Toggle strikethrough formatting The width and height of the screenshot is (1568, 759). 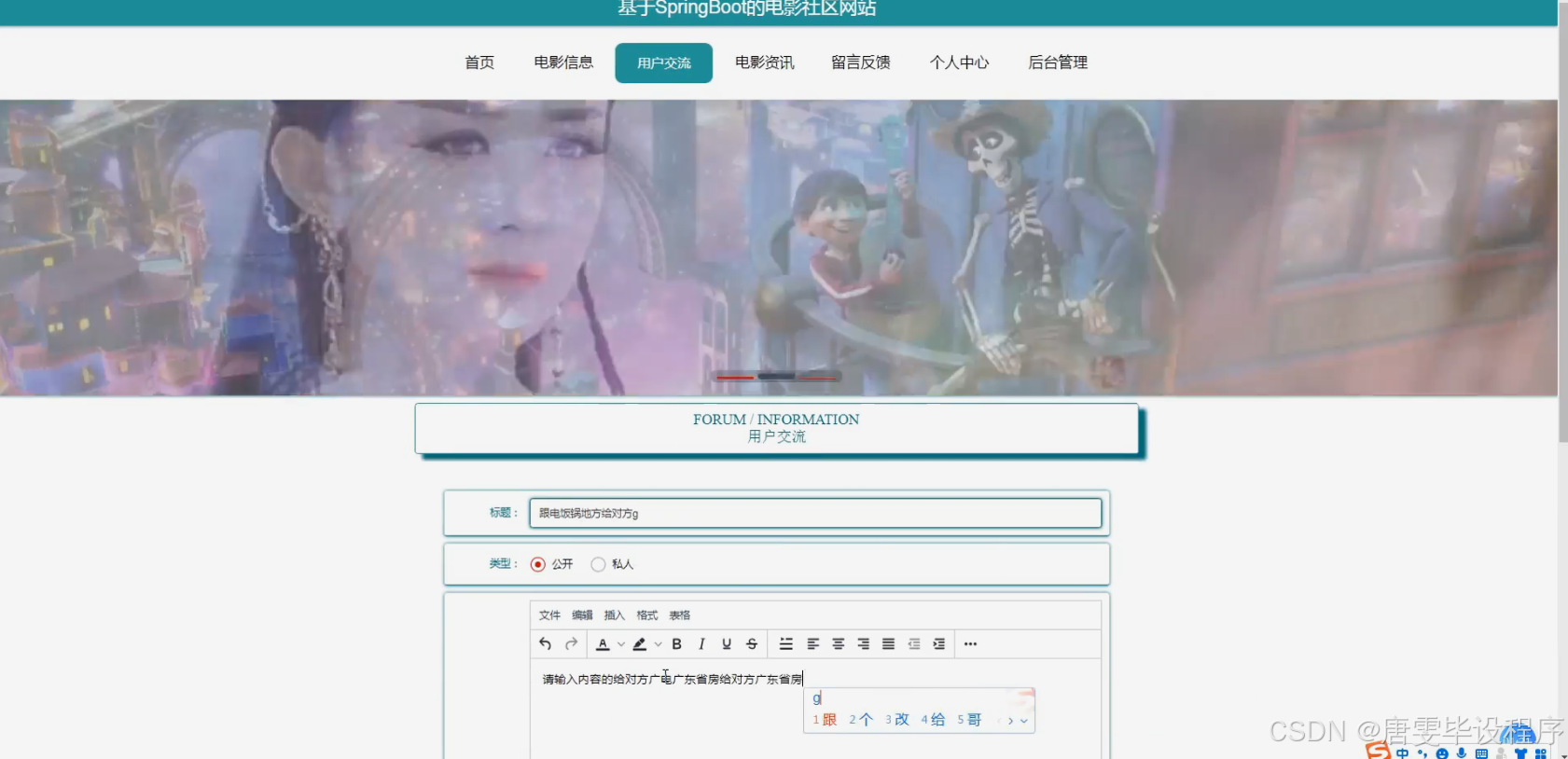[752, 643]
